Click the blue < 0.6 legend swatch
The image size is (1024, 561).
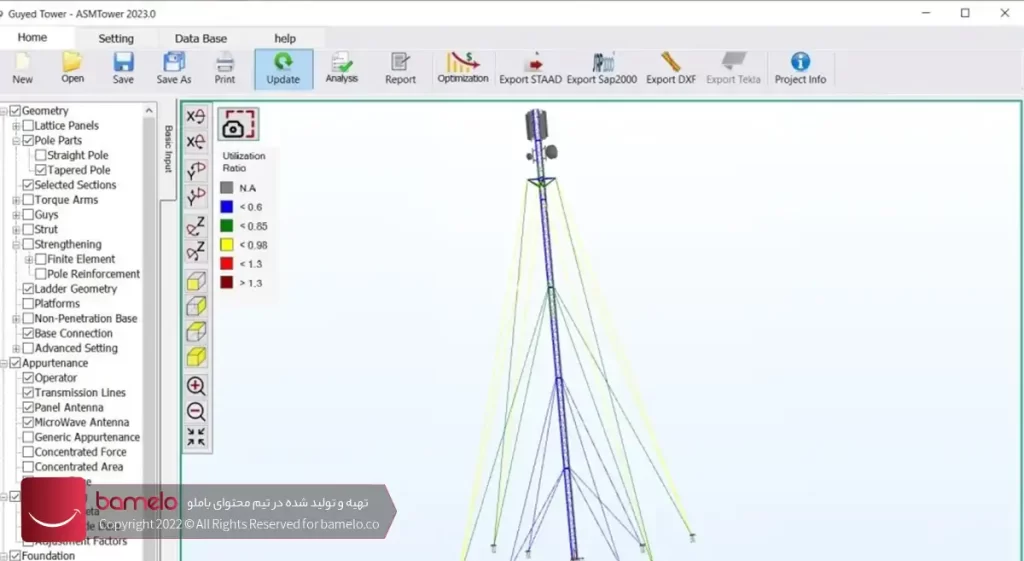pyautogui.click(x=227, y=207)
